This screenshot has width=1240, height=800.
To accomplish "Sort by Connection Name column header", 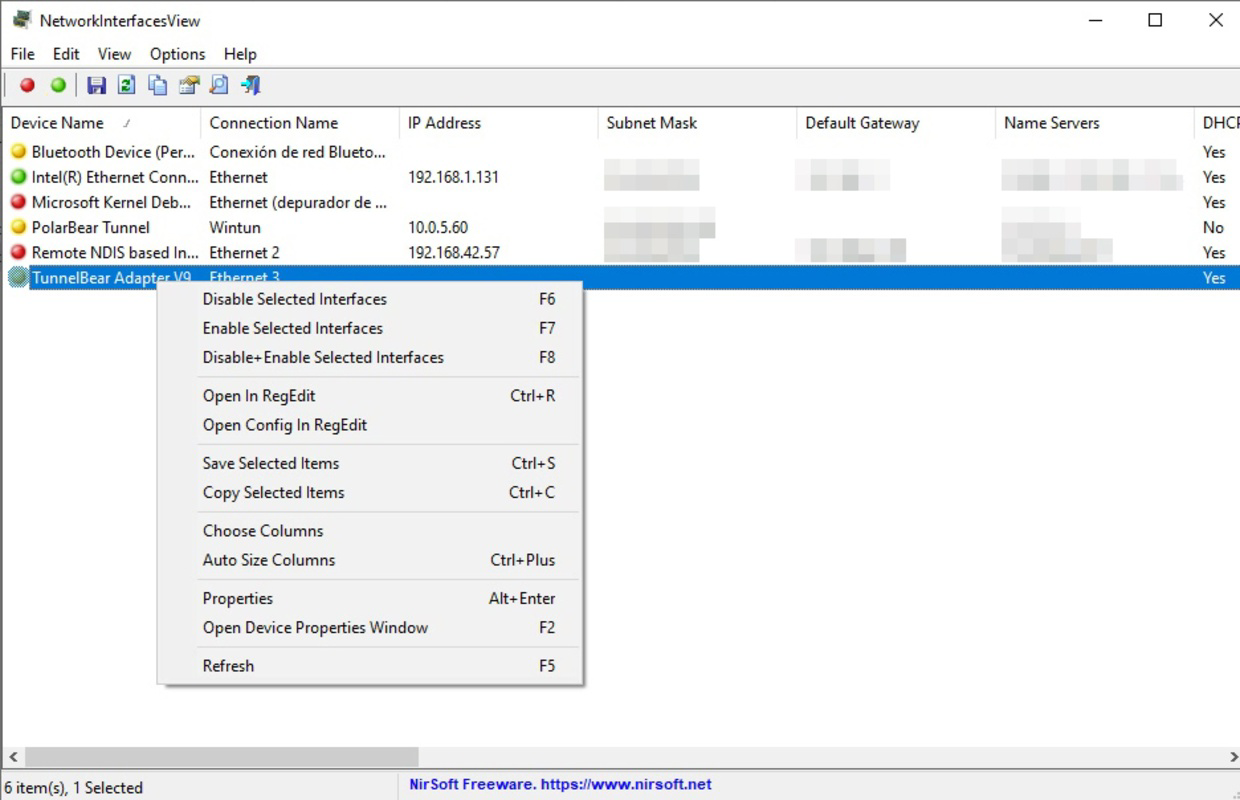I will [x=299, y=123].
